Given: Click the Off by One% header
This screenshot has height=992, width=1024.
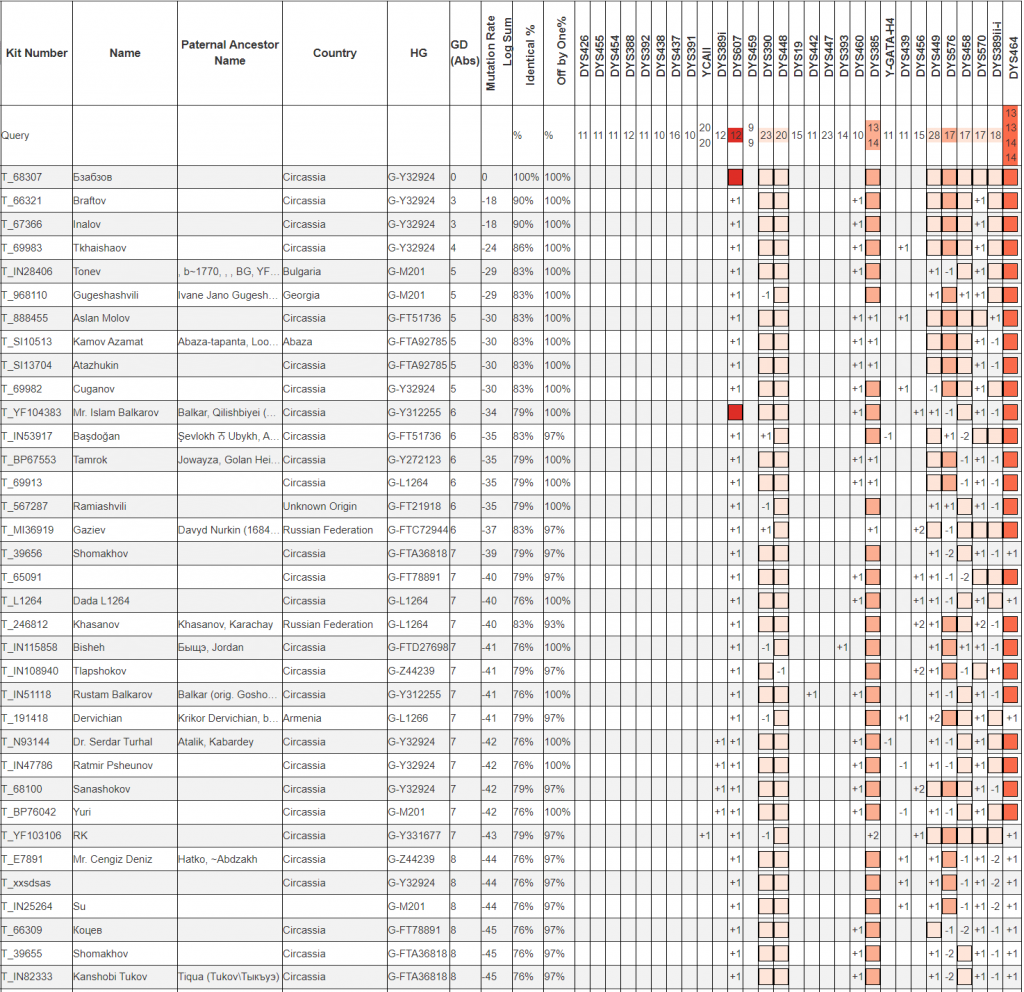Looking at the screenshot, I should 560,53.
